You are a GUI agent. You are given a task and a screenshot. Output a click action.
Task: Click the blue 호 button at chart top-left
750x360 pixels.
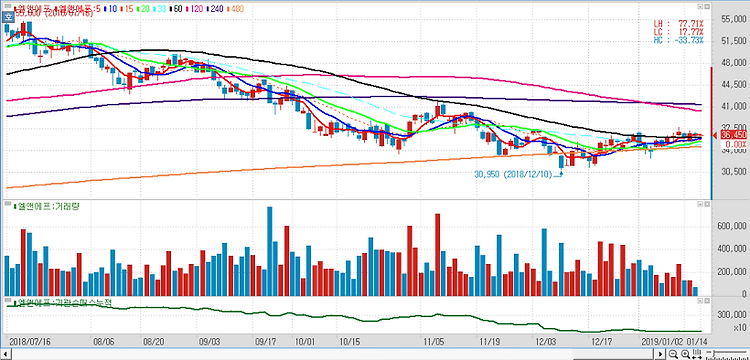[8, 17]
